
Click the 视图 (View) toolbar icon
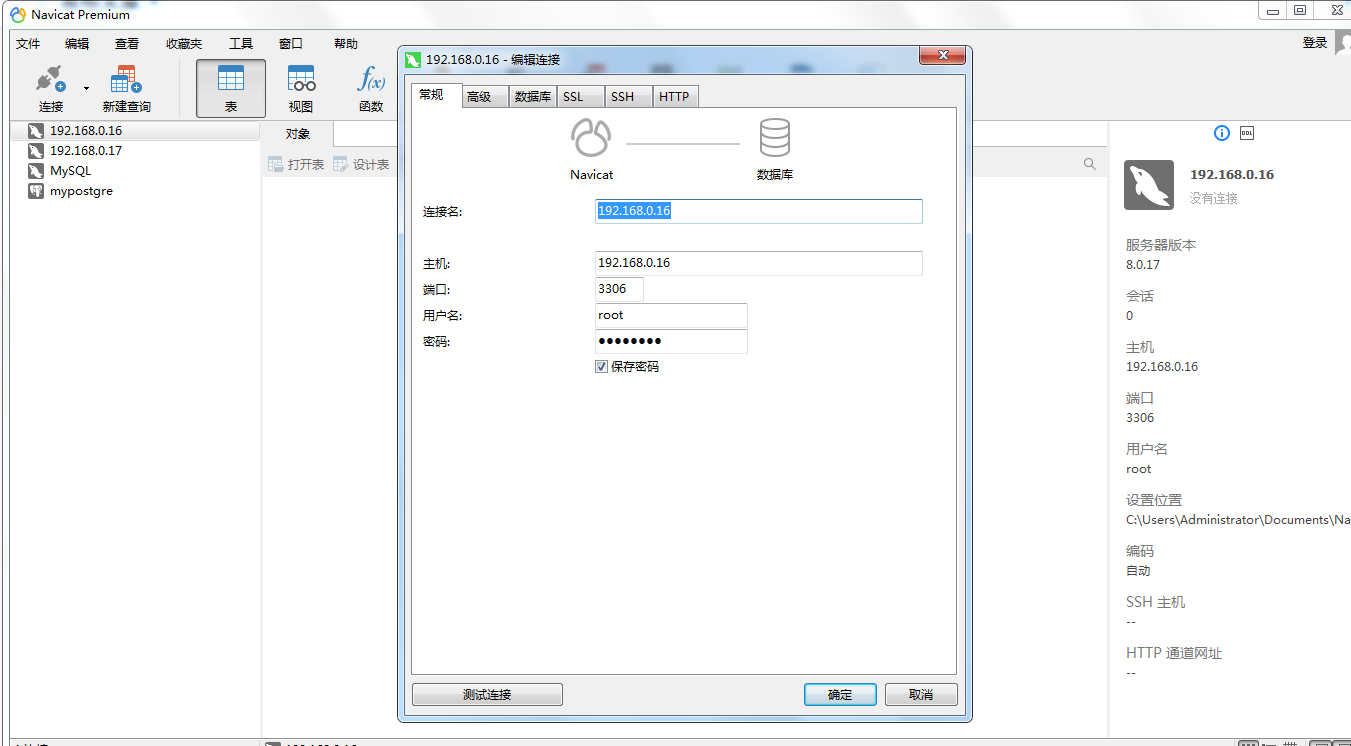coord(301,88)
